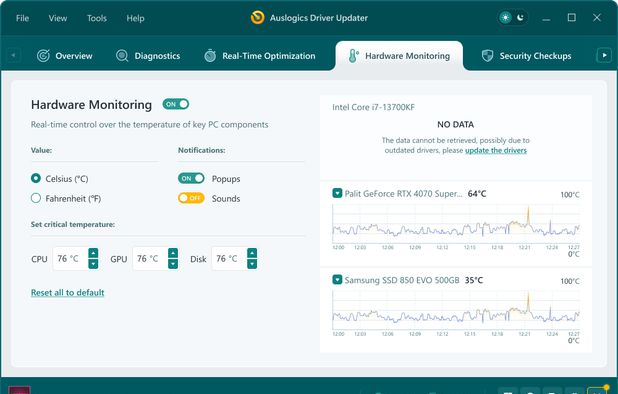Open the Real-Time Optimization tab
618x394 pixels.
(260, 56)
